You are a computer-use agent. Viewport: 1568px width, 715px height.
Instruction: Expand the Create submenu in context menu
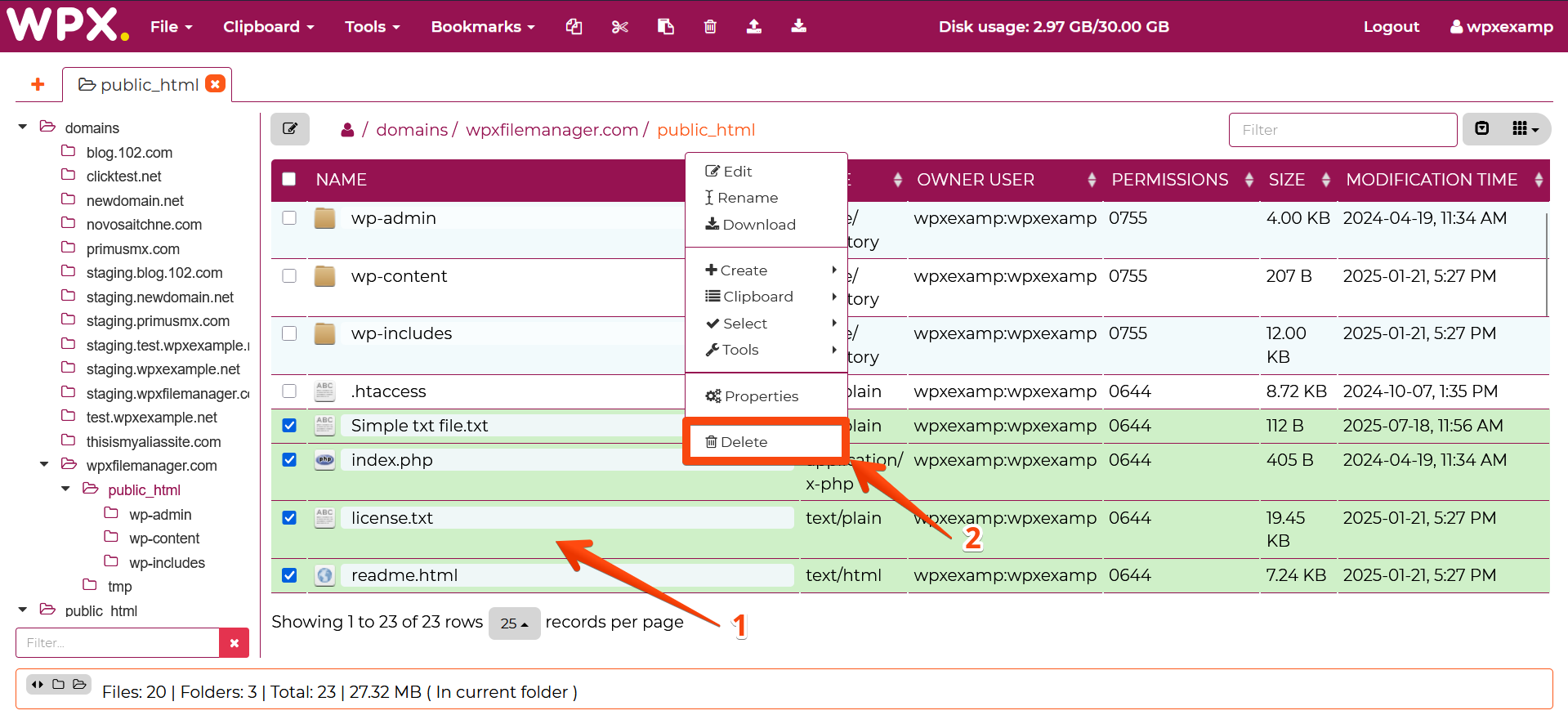pyautogui.click(x=766, y=270)
